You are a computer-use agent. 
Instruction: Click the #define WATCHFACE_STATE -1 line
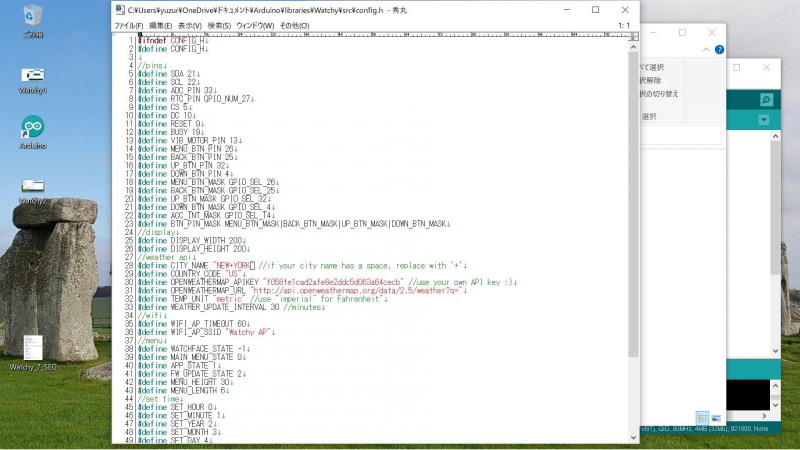pos(194,349)
